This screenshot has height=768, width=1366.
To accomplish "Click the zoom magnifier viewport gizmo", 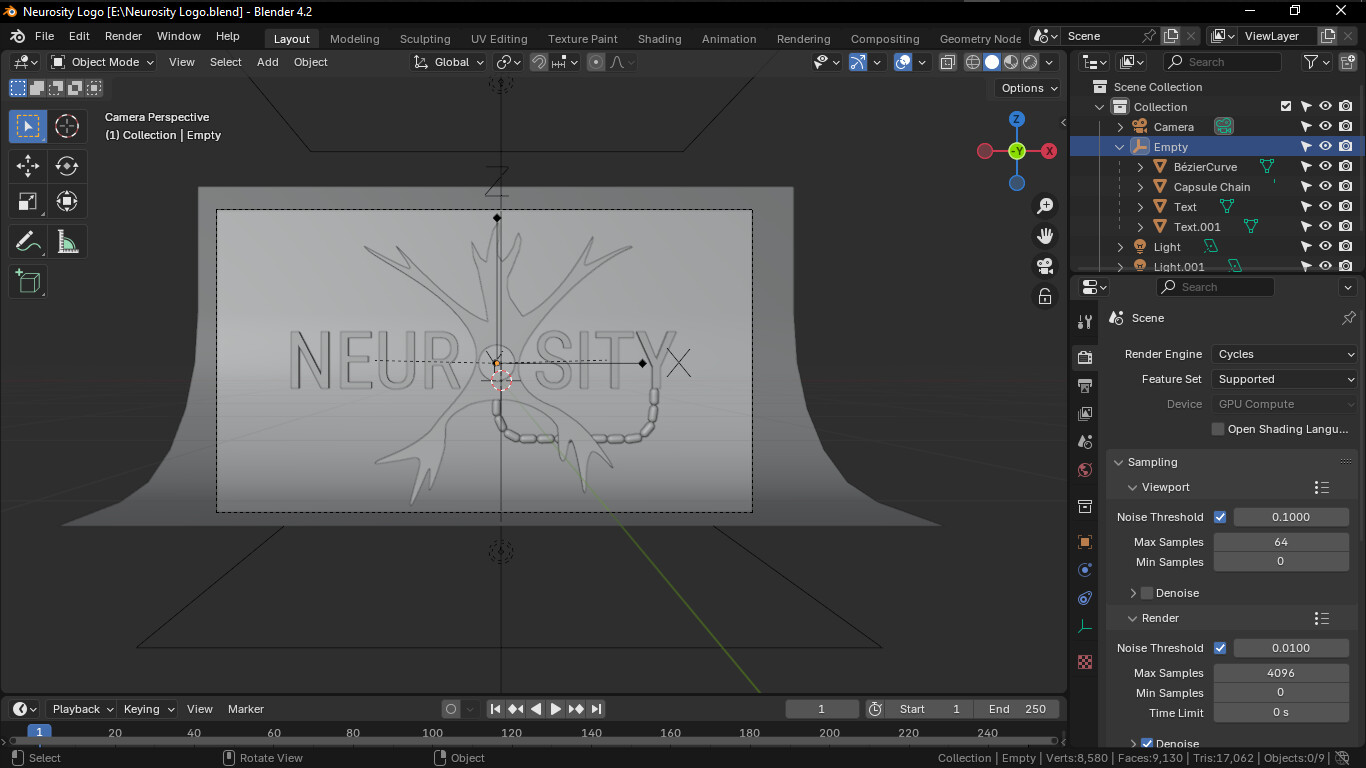I will click(1045, 206).
